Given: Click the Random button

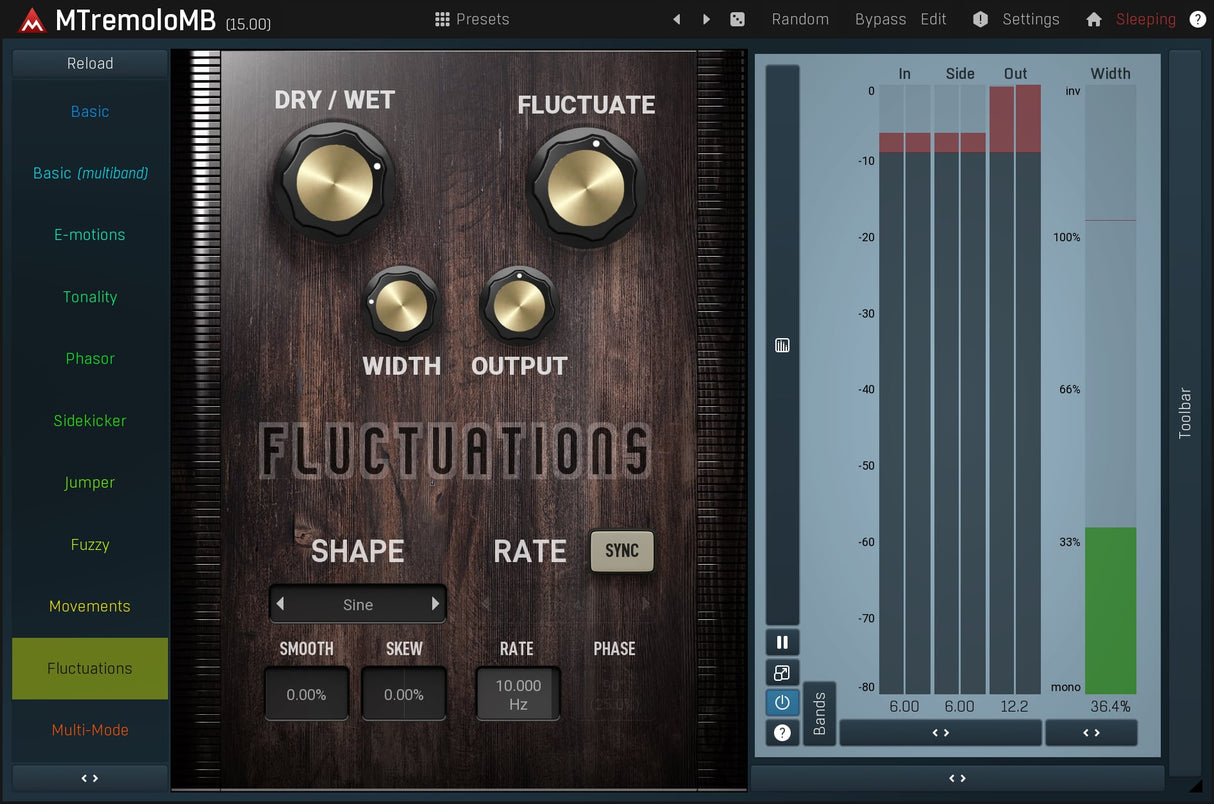Looking at the screenshot, I should click(x=800, y=19).
